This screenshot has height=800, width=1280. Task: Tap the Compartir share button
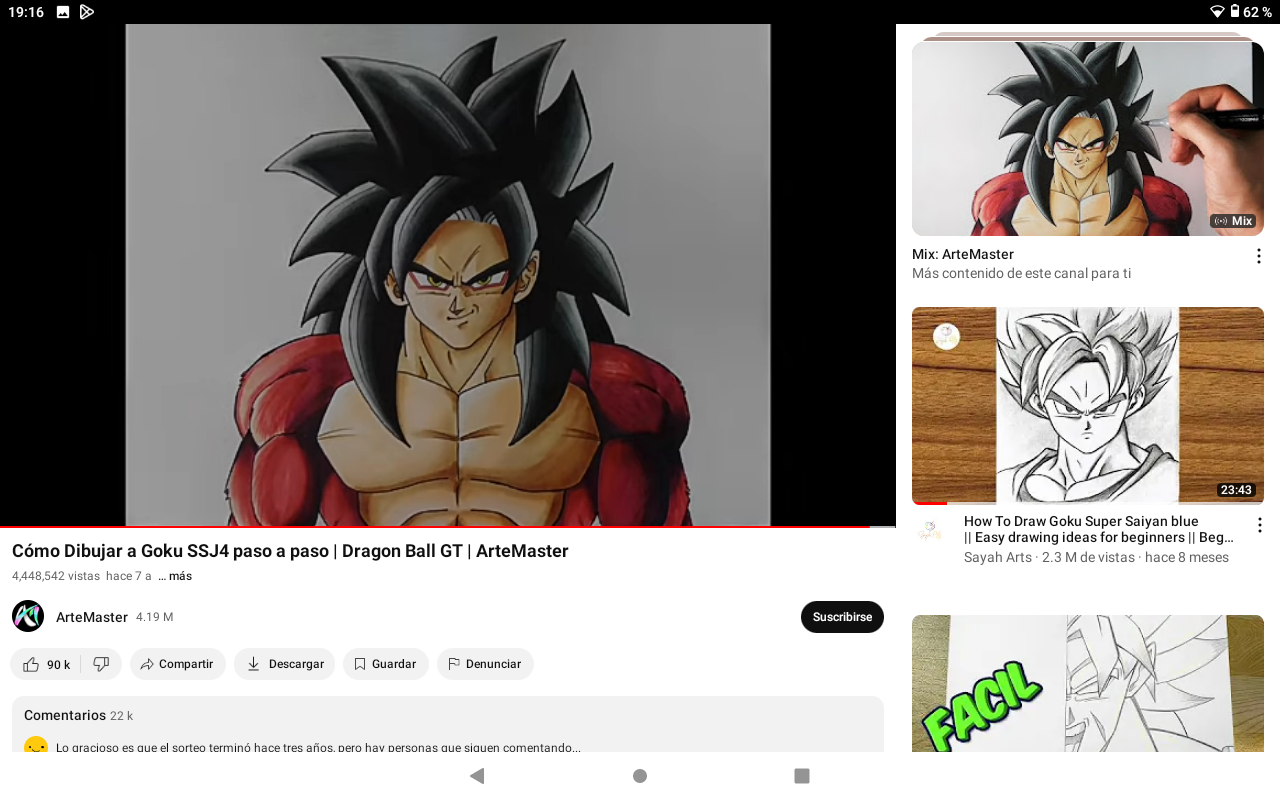[178, 664]
